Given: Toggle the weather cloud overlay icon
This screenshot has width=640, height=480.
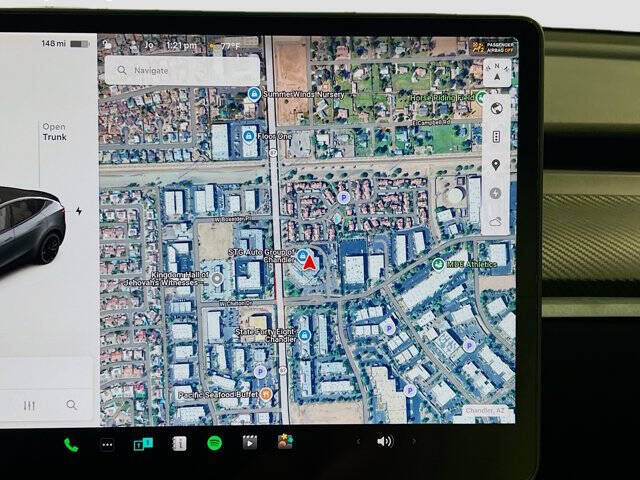Looking at the screenshot, I should (x=495, y=222).
